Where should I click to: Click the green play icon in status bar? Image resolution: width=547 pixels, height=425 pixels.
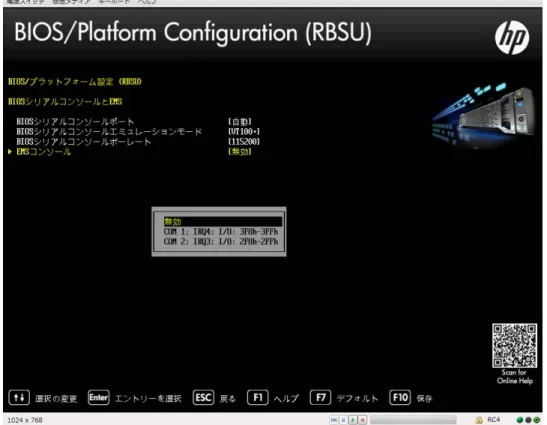tap(353, 420)
